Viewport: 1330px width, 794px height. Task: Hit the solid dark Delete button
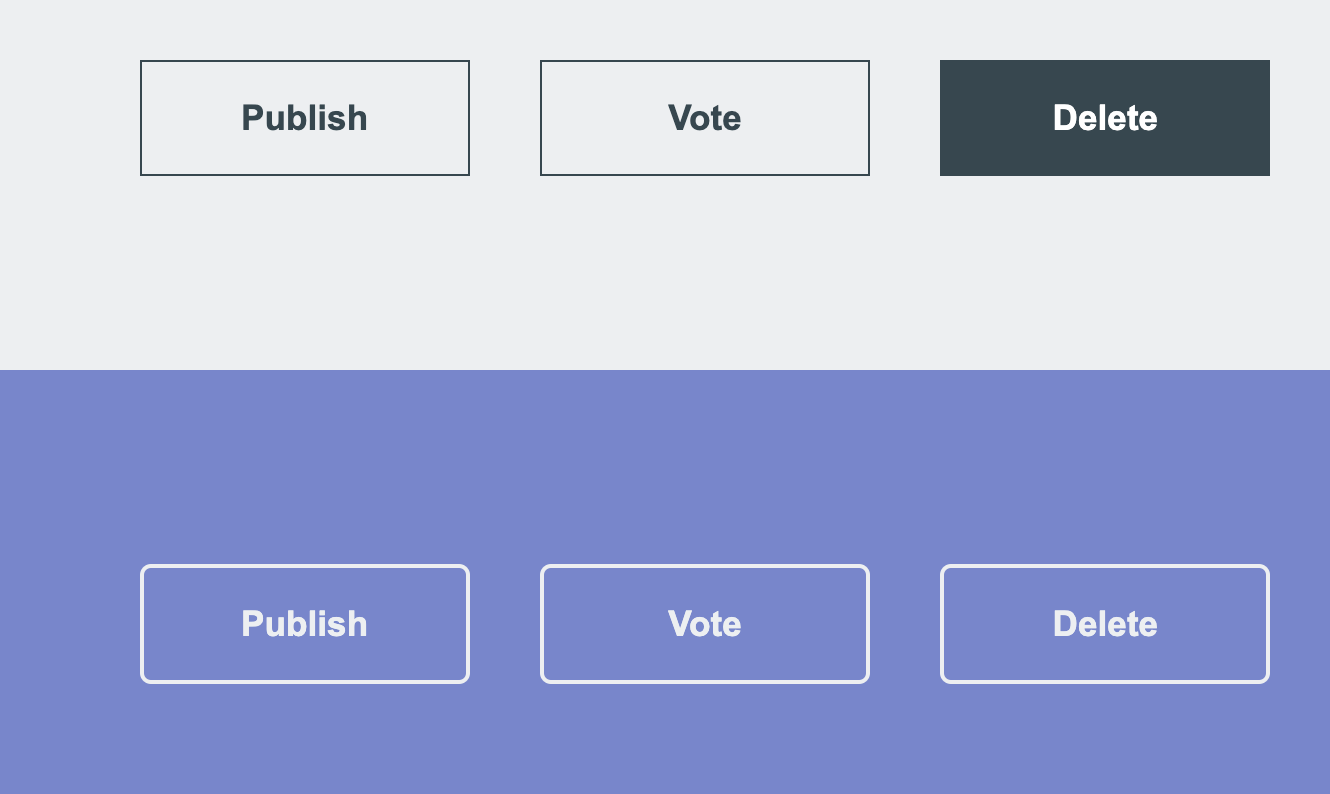[1104, 118]
